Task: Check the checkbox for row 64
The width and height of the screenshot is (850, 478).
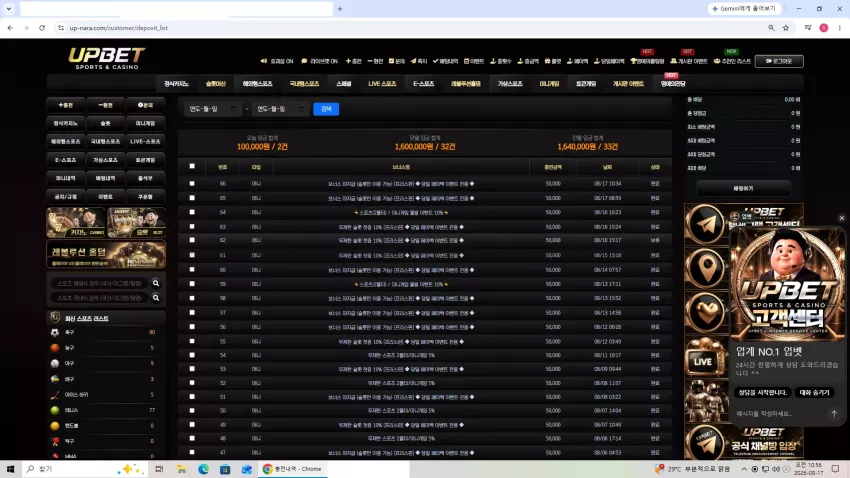Action: tap(192, 212)
